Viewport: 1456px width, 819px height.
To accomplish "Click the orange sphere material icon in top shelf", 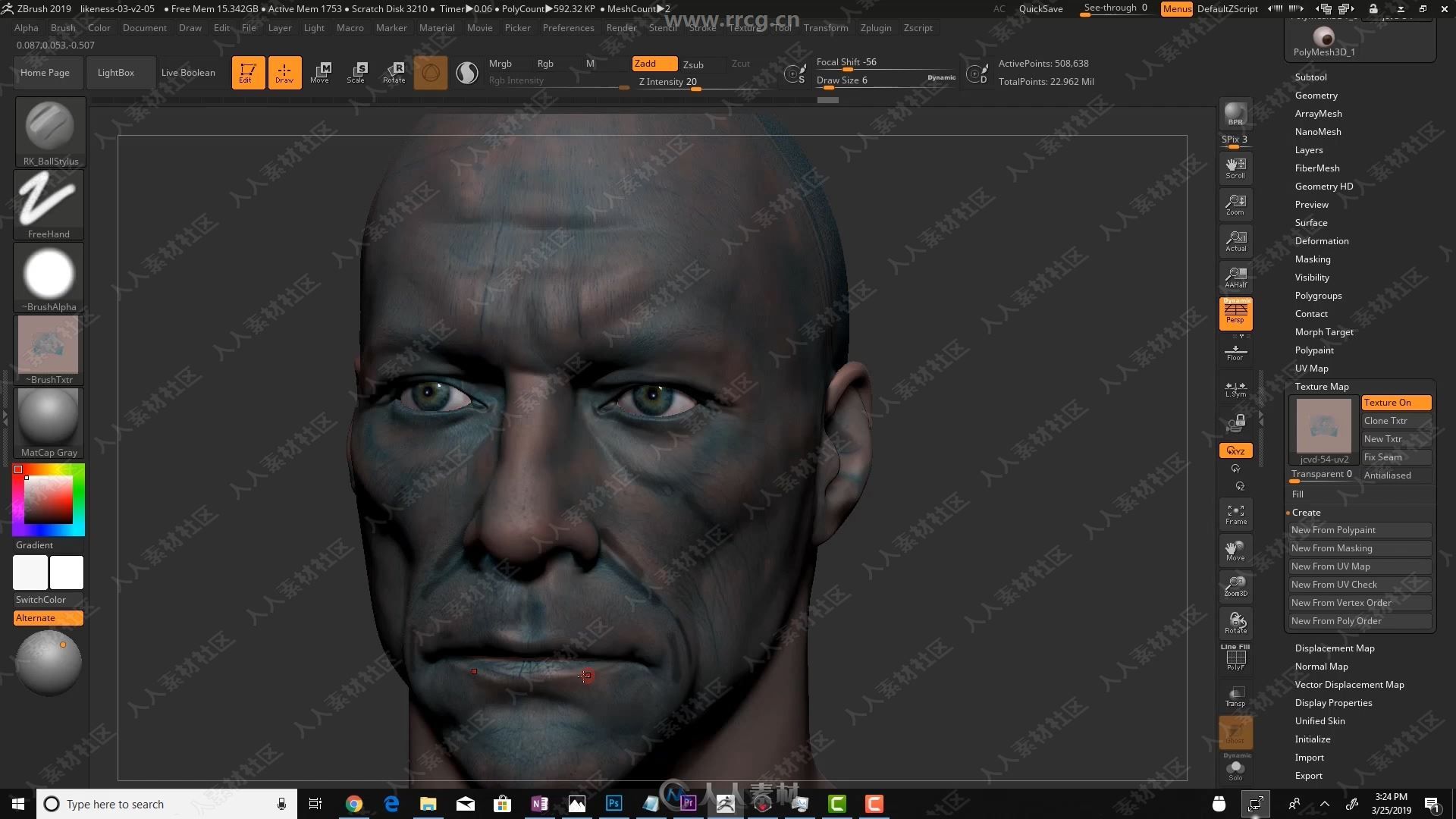I will (431, 73).
